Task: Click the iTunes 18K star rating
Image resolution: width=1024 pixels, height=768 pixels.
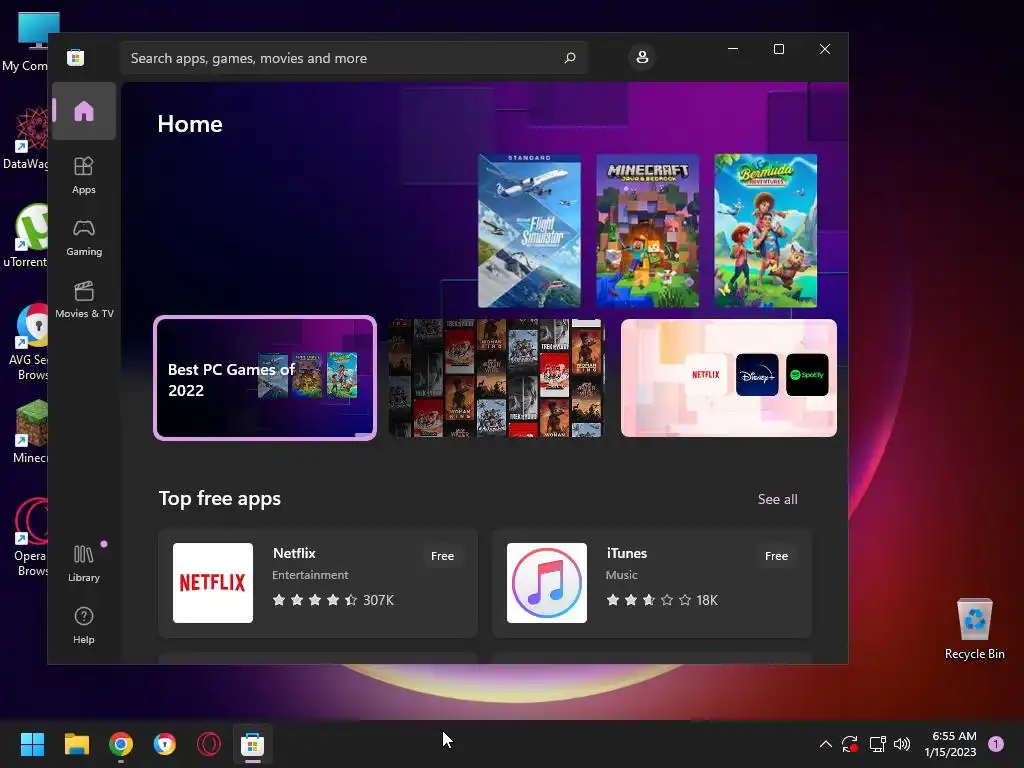Action: pyautogui.click(x=662, y=600)
